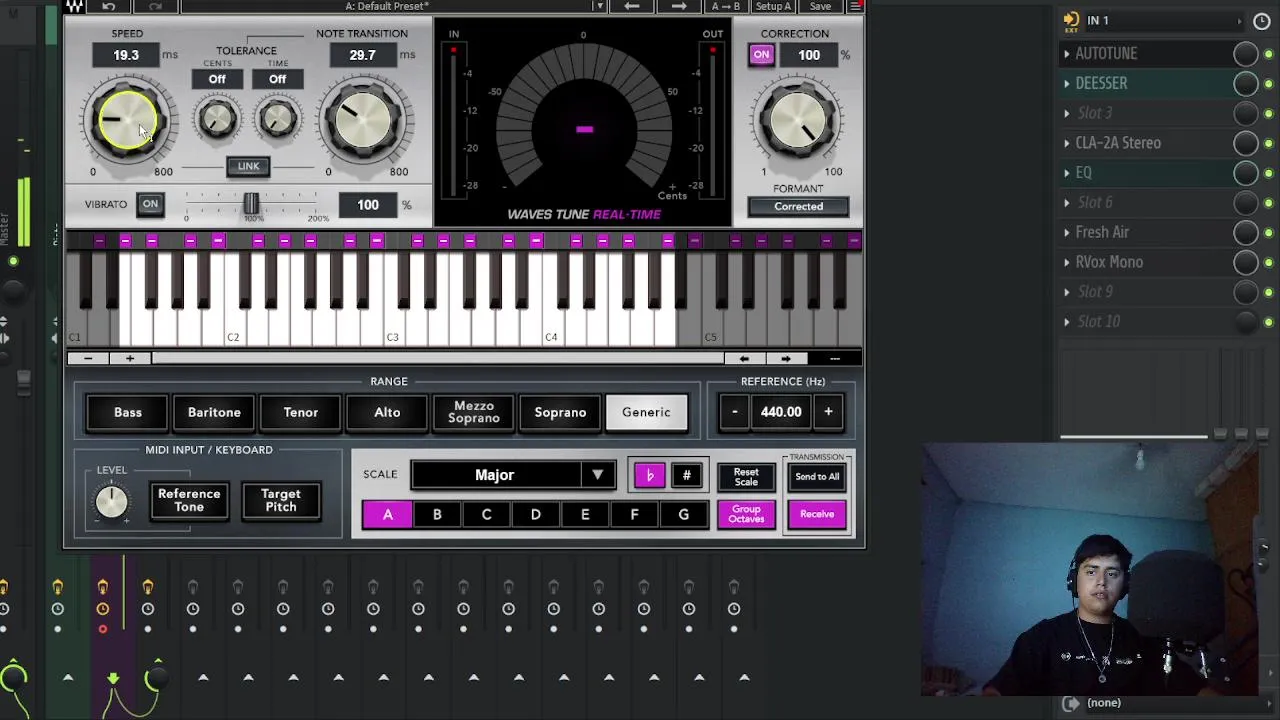Image resolution: width=1280 pixels, height=720 pixels.
Task: Adjust the Note Transition knob
Action: tap(363, 120)
